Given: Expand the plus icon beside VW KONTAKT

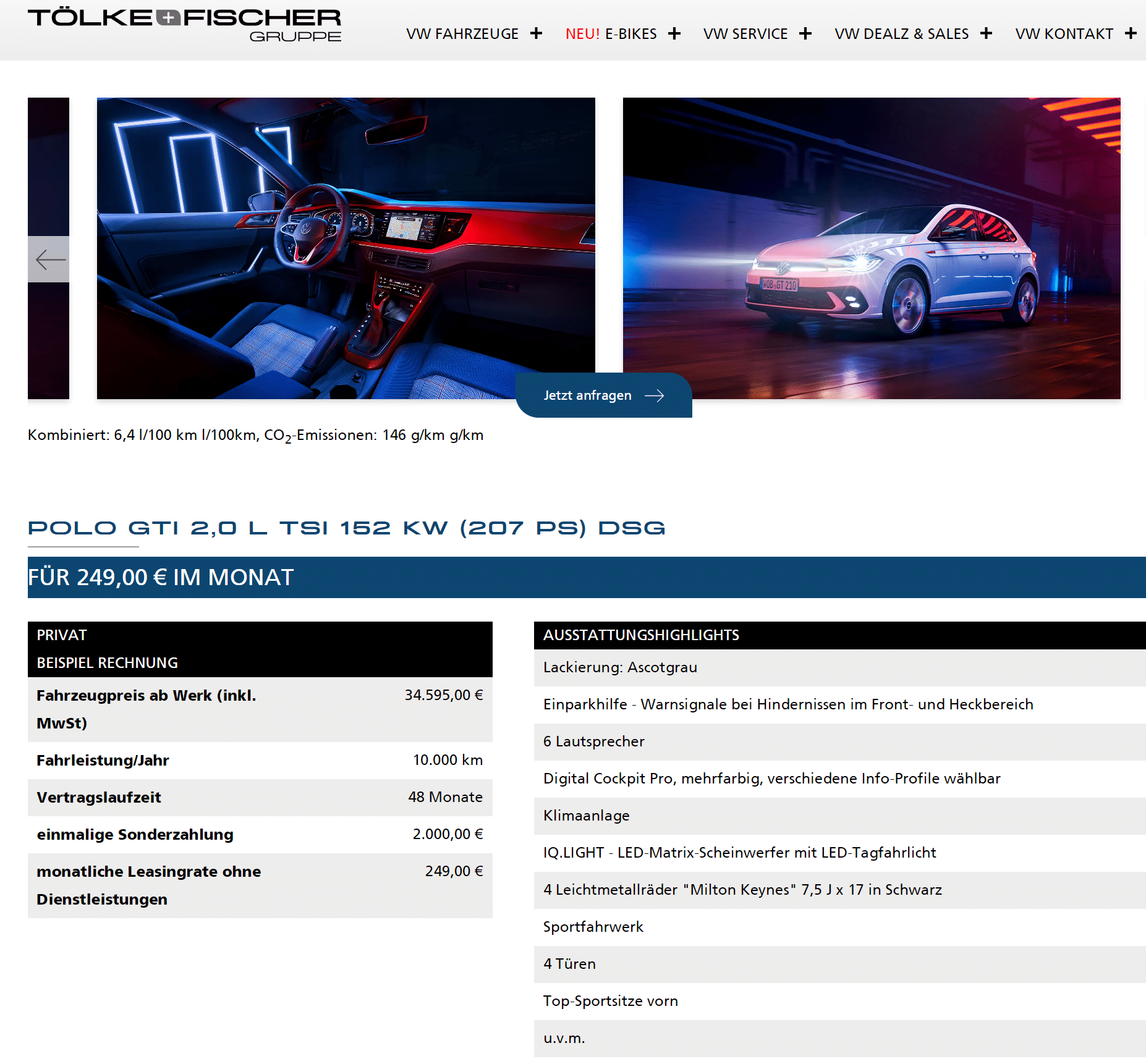Looking at the screenshot, I should point(1131,33).
